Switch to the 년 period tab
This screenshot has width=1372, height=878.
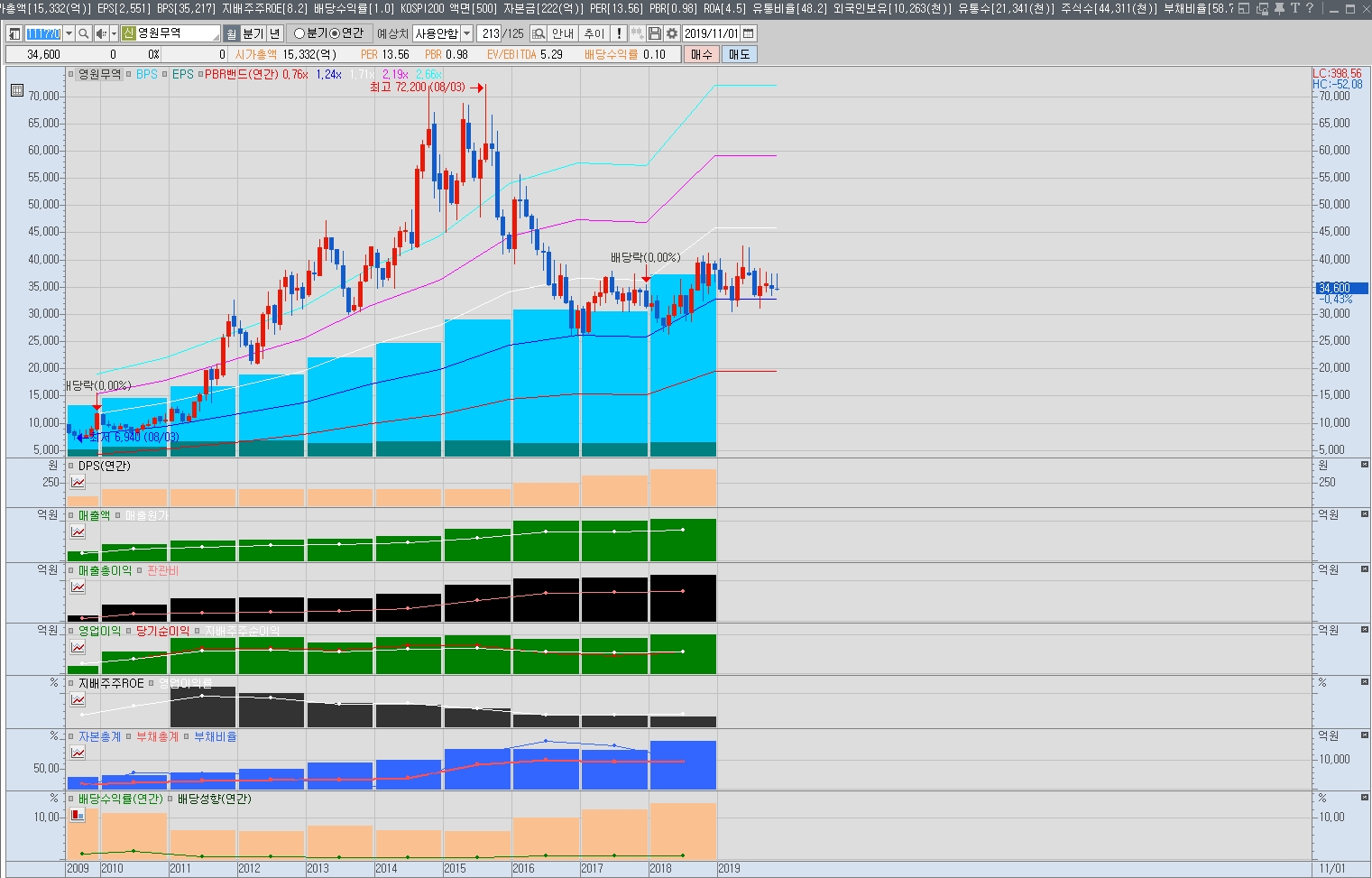274,33
